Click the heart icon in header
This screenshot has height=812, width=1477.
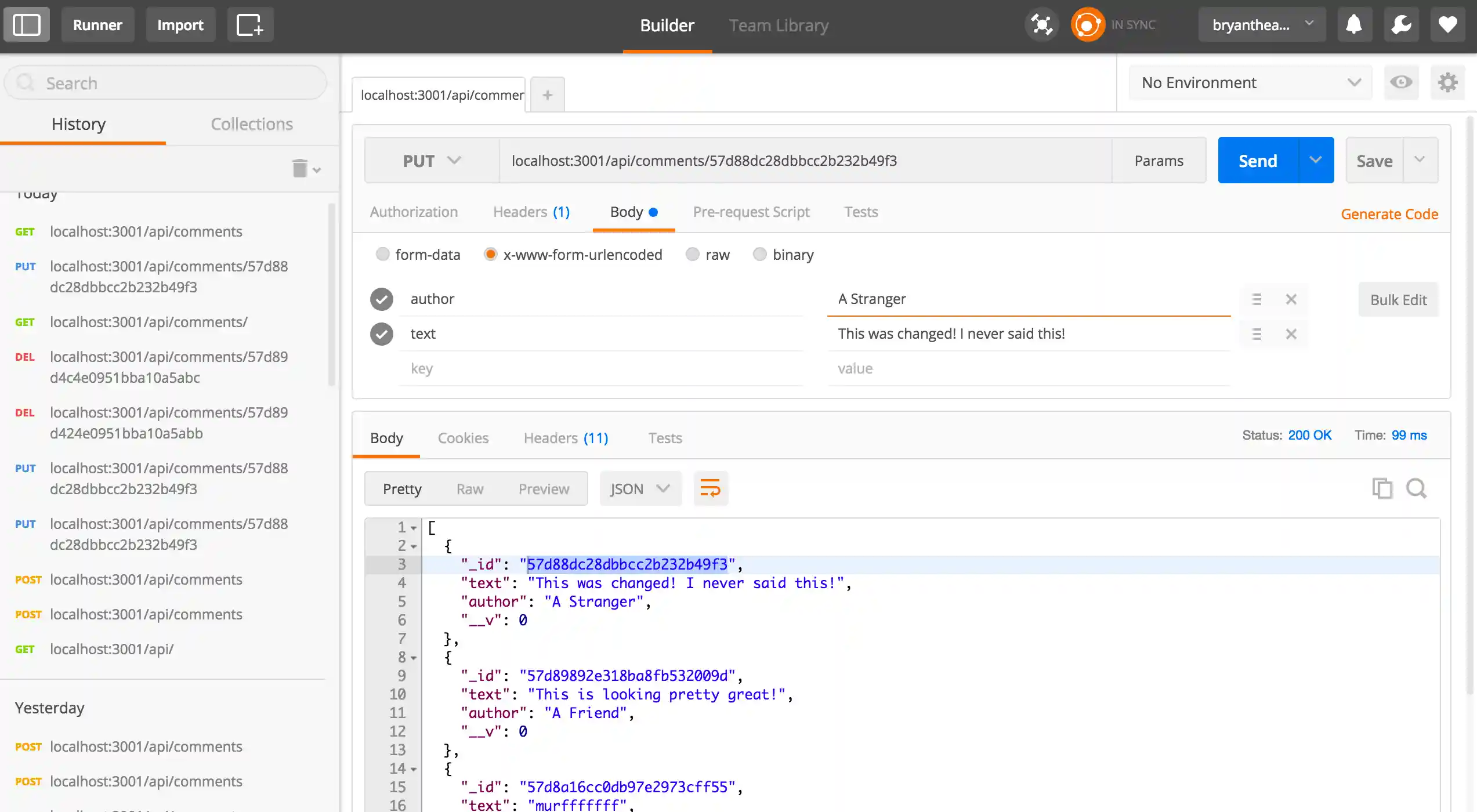[x=1447, y=25]
